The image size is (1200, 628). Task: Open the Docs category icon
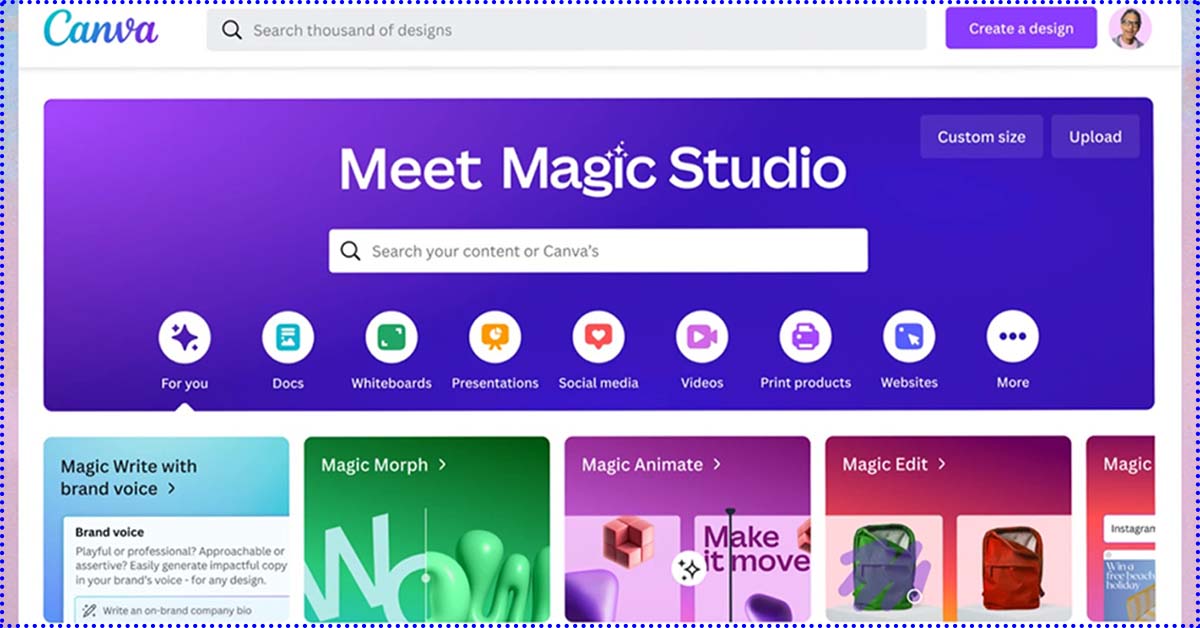(x=288, y=337)
